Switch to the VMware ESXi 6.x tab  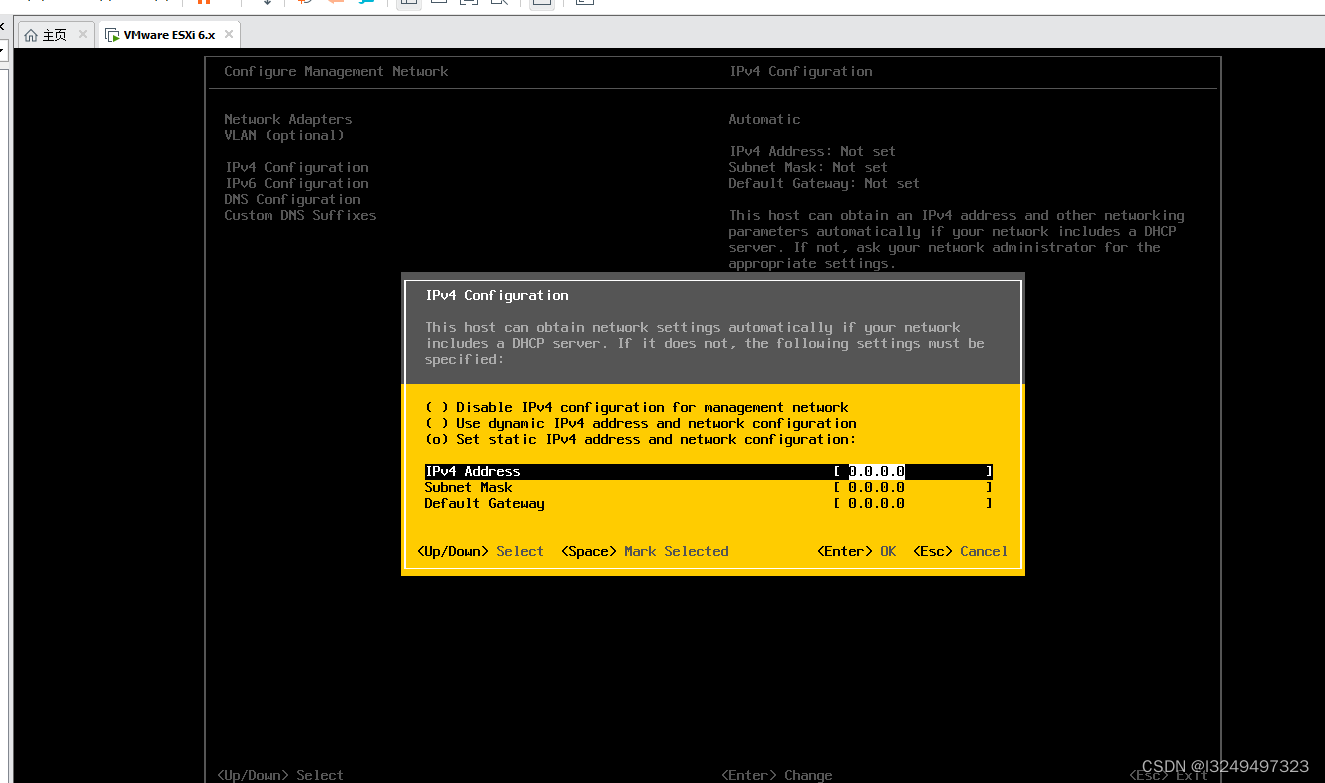click(x=170, y=35)
